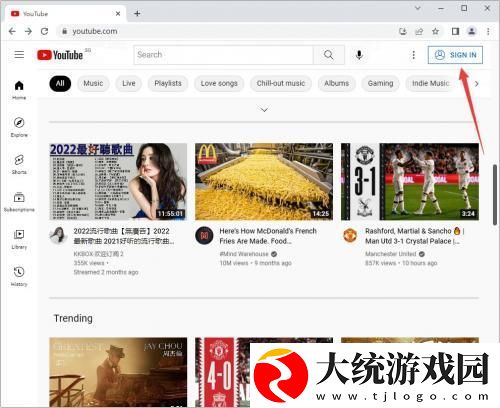This screenshot has height=408, width=500.
Task: Open Manchester United channel name
Action: coord(391,254)
